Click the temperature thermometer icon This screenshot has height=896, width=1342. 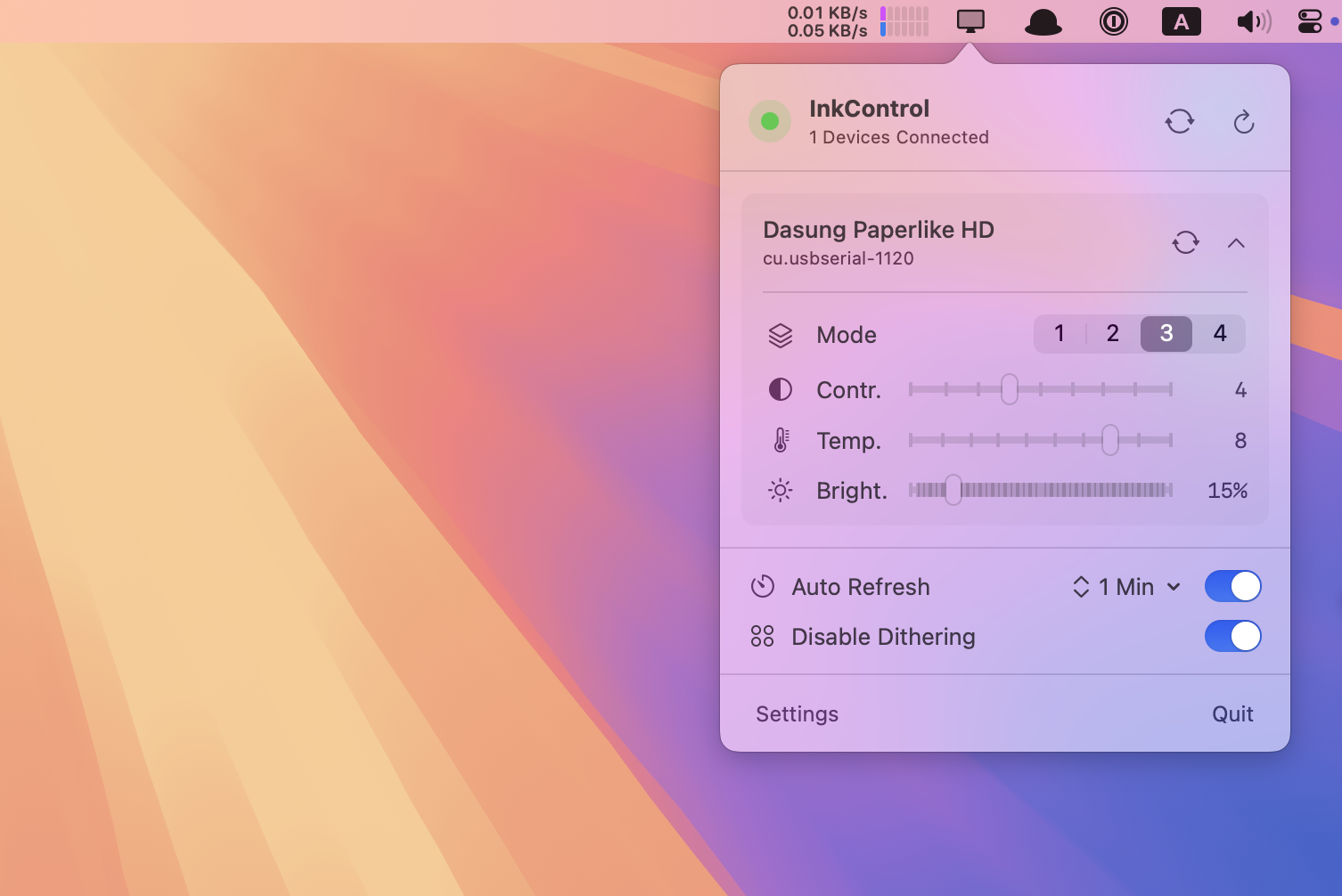point(781,440)
